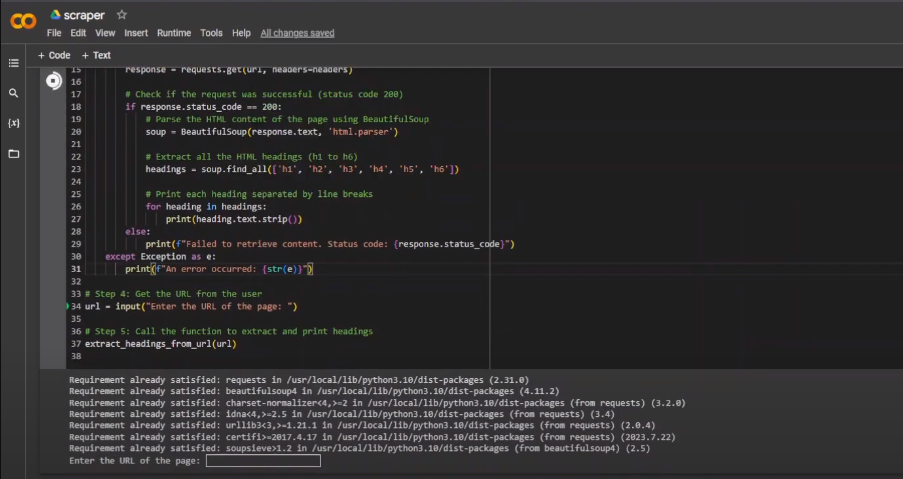The image size is (903, 479).
Task: Click the 'Print each heading' comment line
Action: (x=259, y=194)
